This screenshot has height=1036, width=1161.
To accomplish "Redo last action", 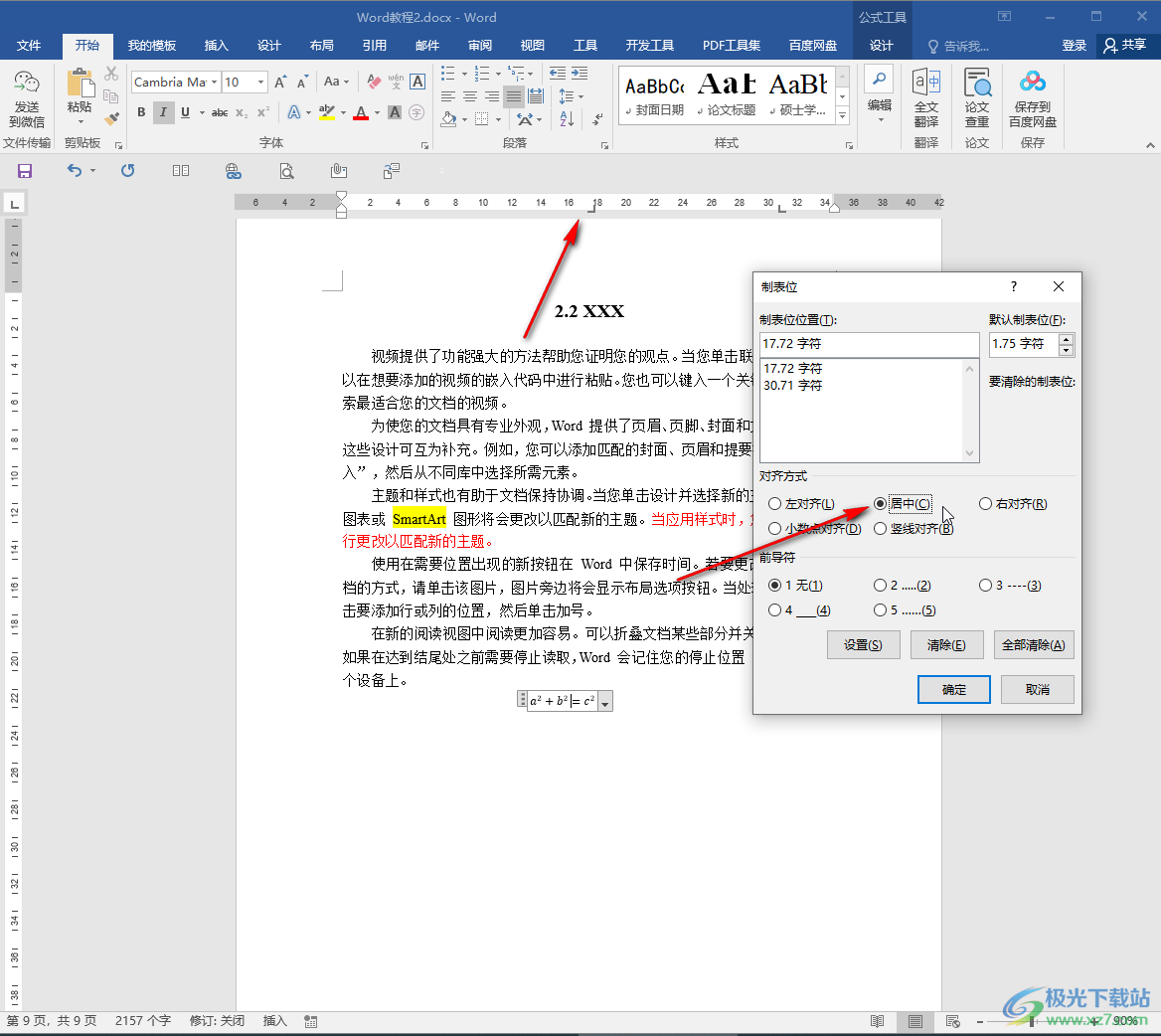I will 127,171.
